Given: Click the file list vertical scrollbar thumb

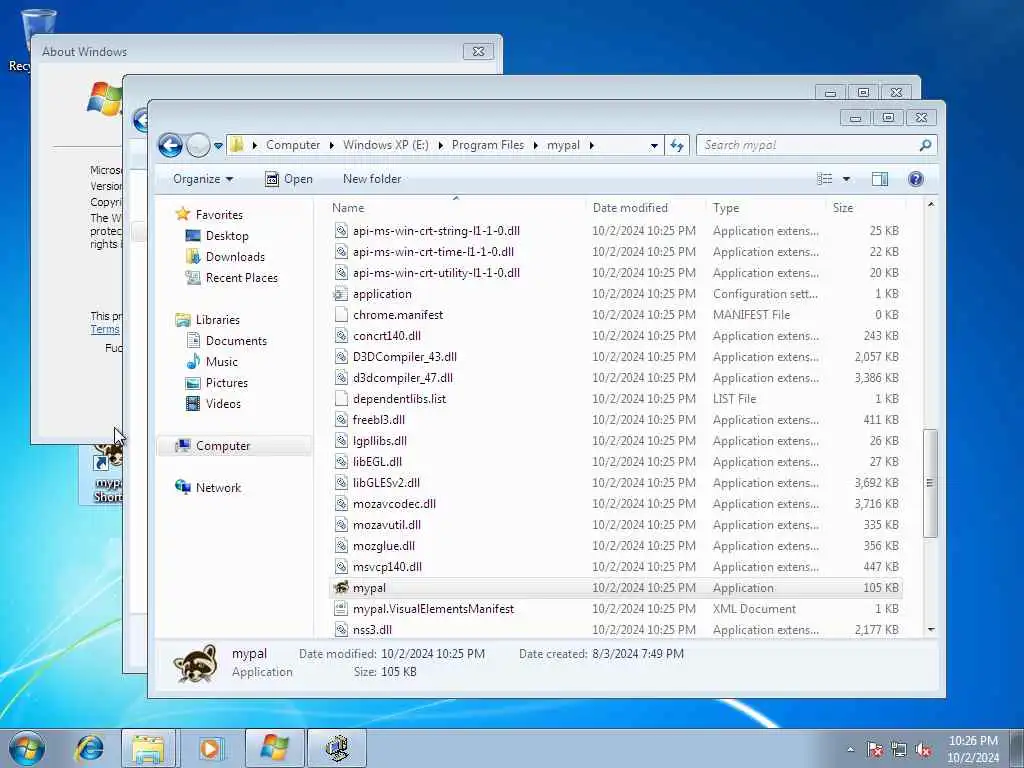Looking at the screenshot, I should tap(930, 483).
